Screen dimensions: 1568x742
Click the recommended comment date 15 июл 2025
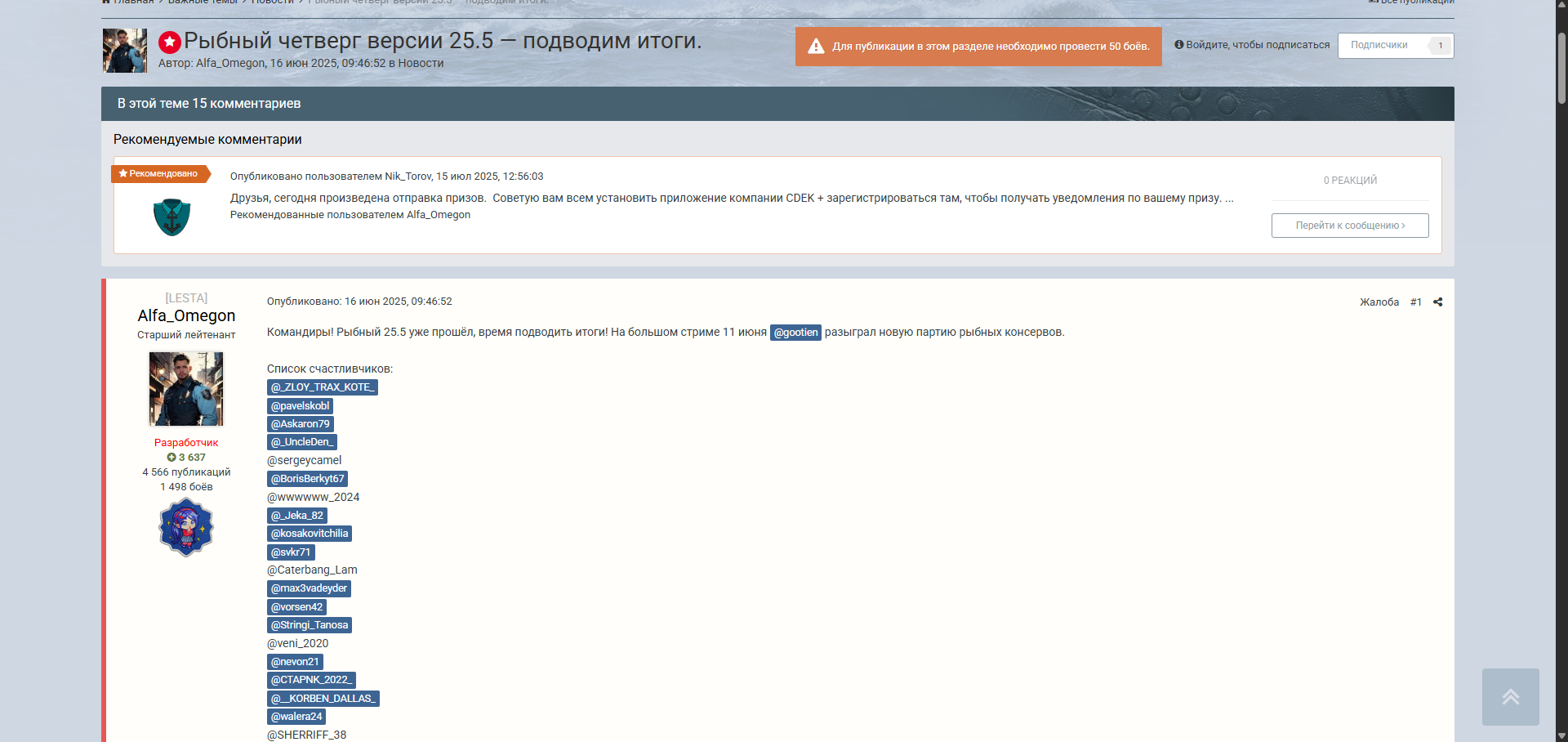pyautogui.click(x=490, y=177)
